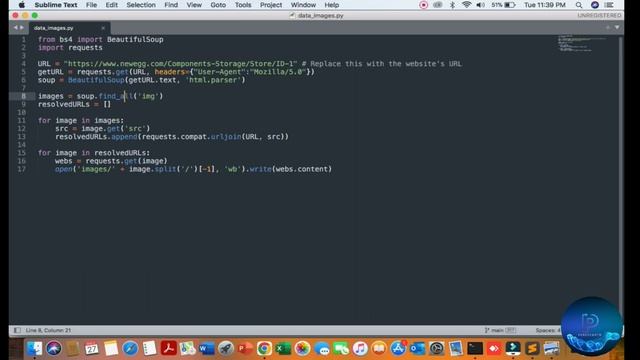The image size is (640, 360).
Task: Open the Tools menu
Action: click(243, 5)
